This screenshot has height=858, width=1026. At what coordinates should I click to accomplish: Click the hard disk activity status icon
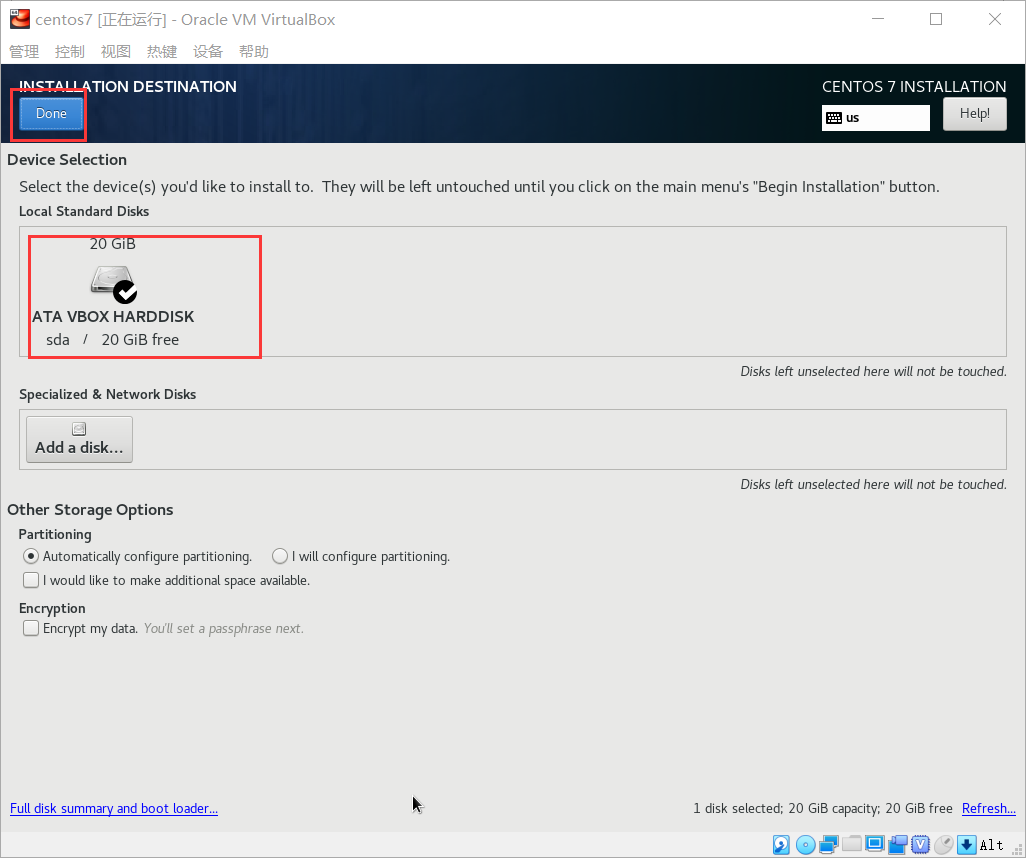point(781,845)
